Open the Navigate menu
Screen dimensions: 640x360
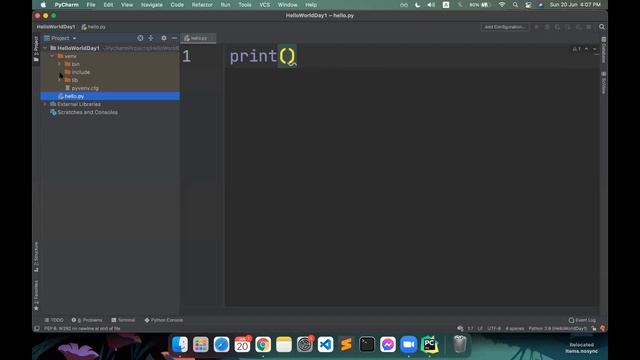[151, 5]
